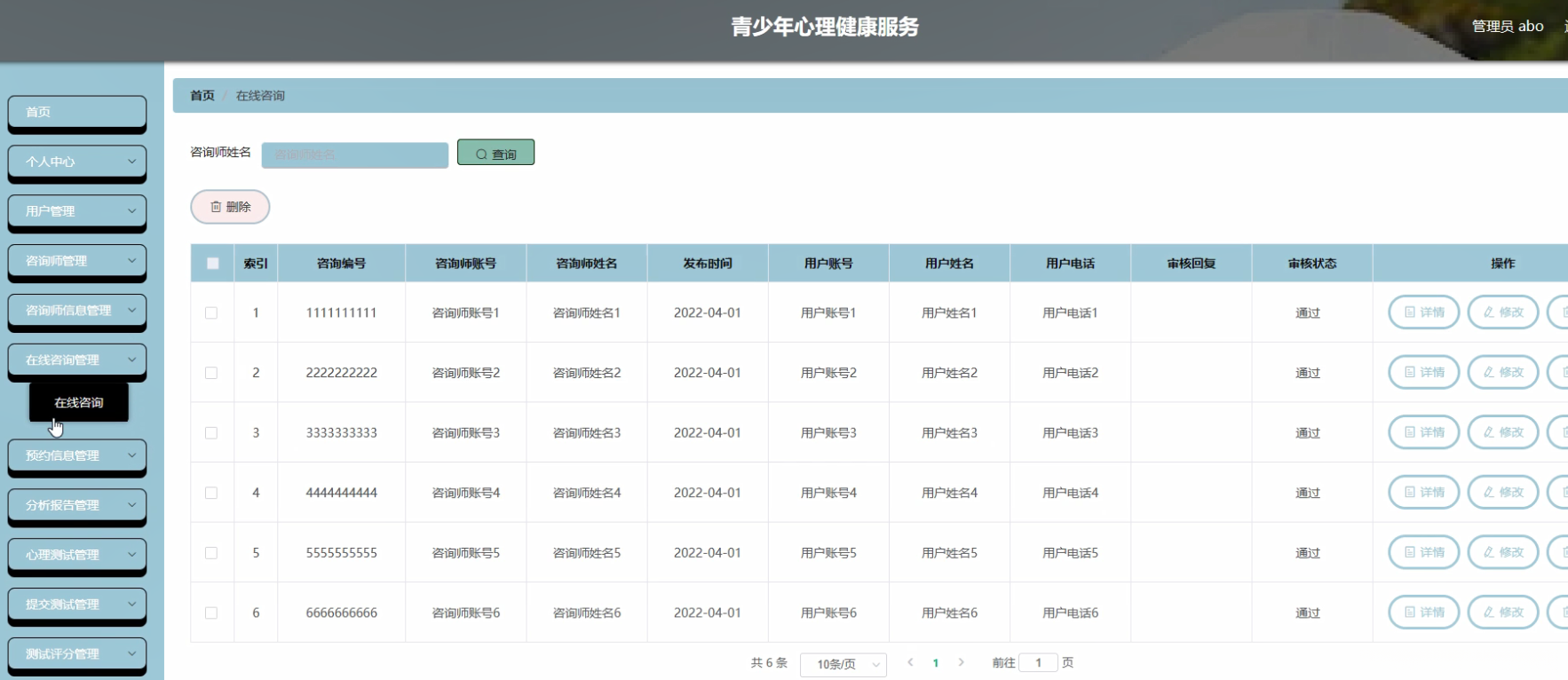
Task: Expand 预约信息管理 sidebar menu
Action: 77,455
